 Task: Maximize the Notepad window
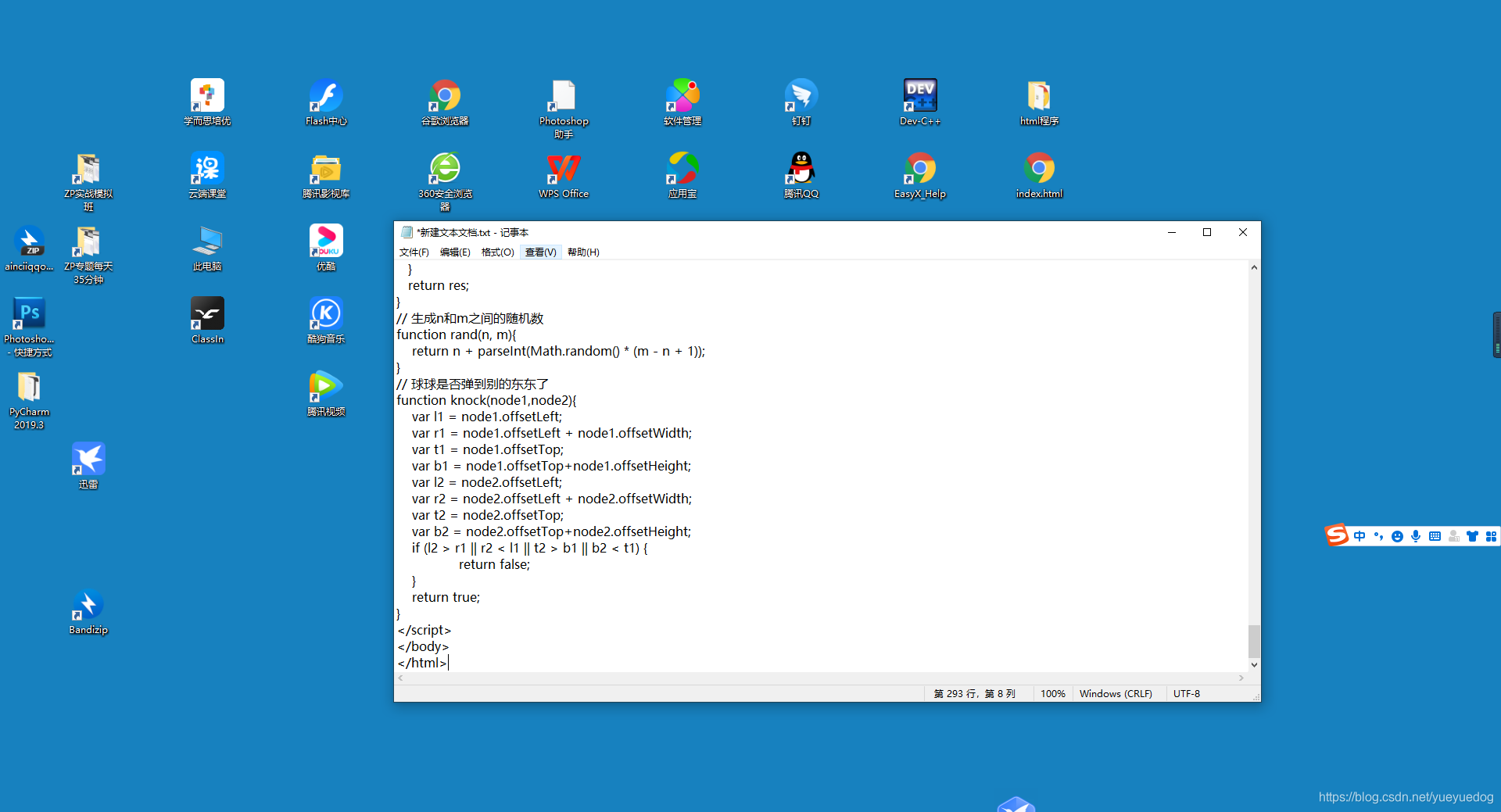coord(1207,232)
